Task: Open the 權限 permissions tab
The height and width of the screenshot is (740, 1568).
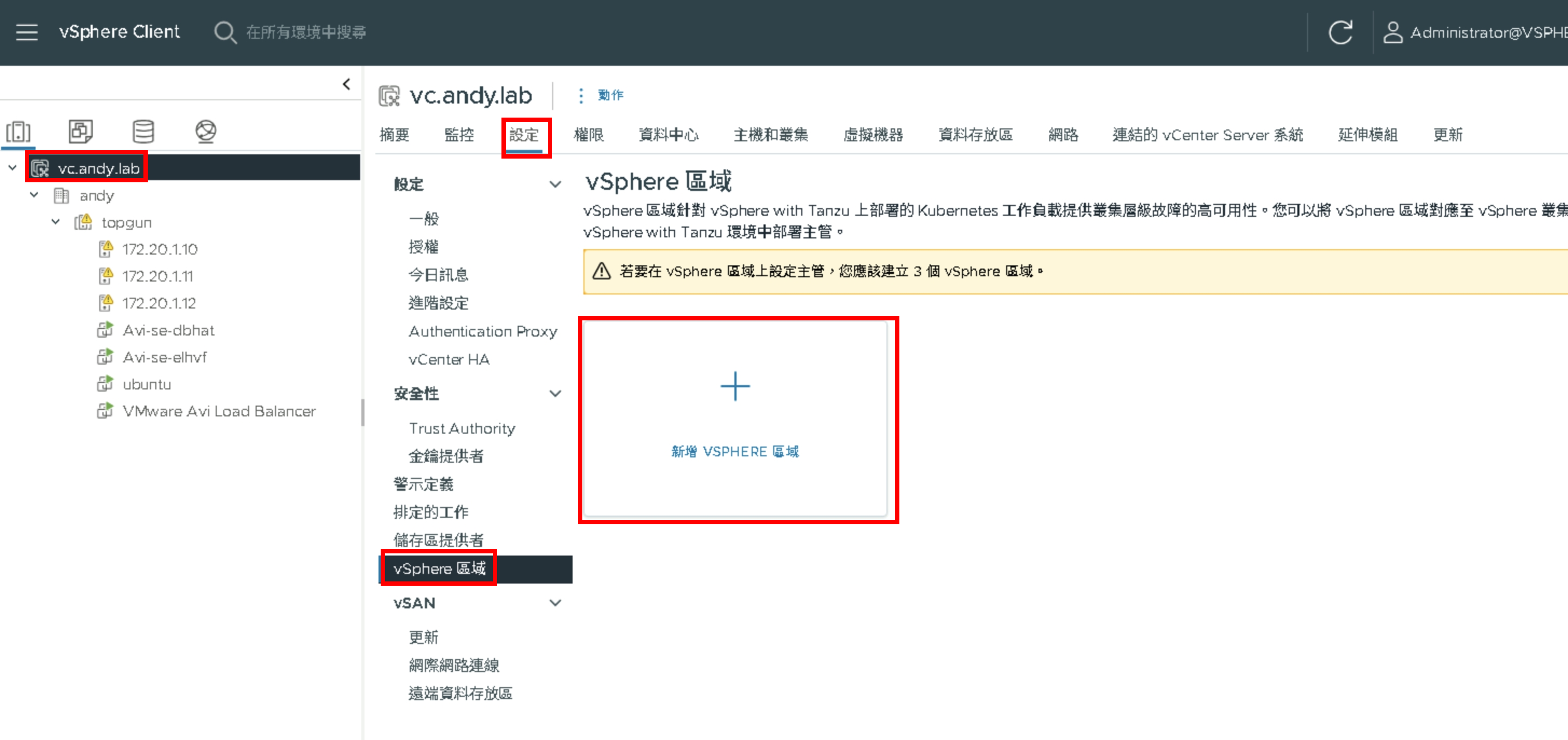Action: point(589,135)
